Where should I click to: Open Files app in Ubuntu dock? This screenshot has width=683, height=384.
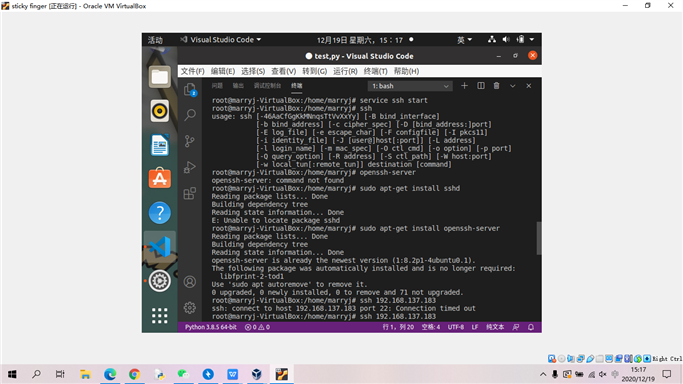[x=160, y=77]
